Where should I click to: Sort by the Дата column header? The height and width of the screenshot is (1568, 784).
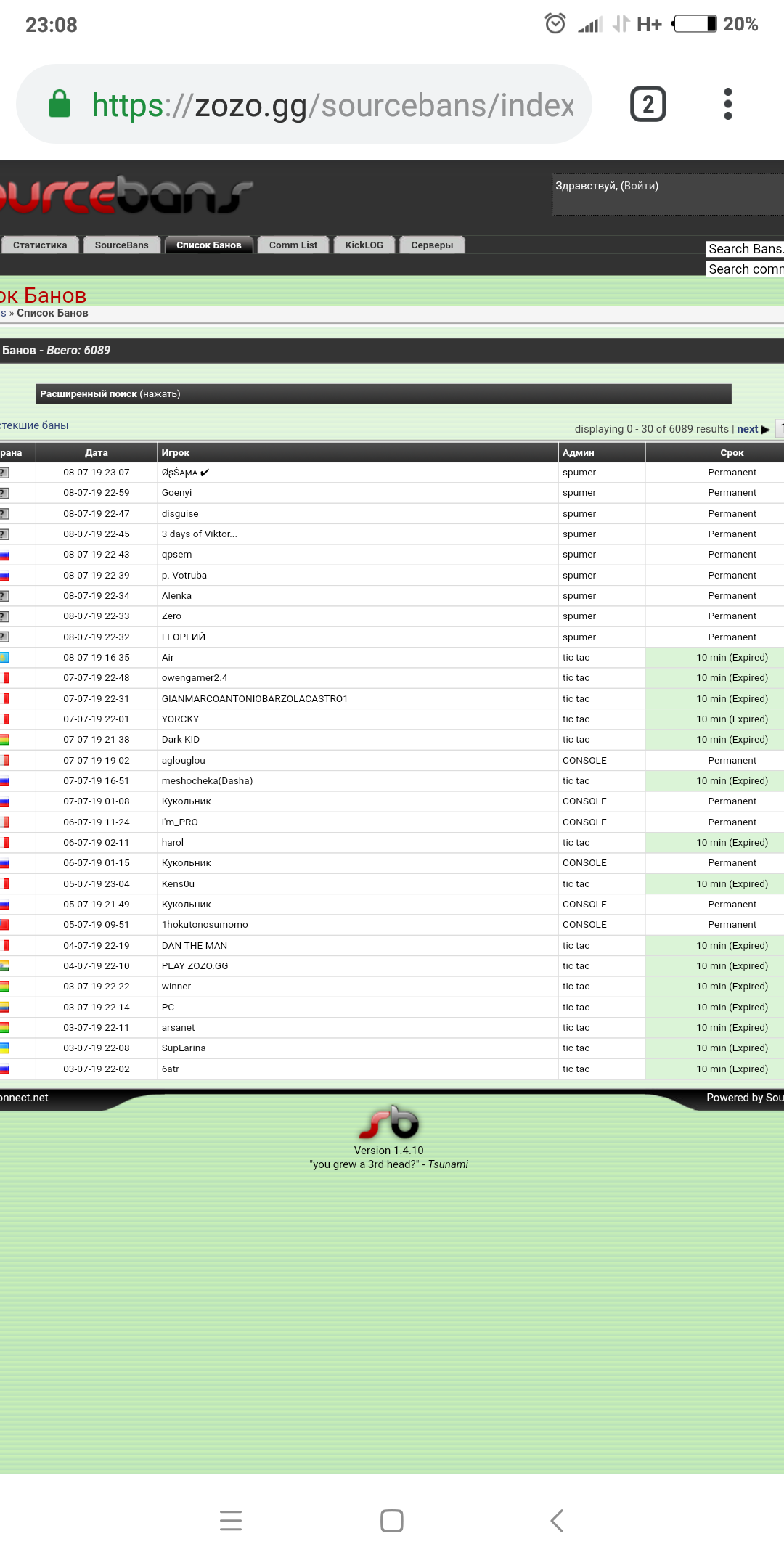pyautogui.click(x=96, y=453)
